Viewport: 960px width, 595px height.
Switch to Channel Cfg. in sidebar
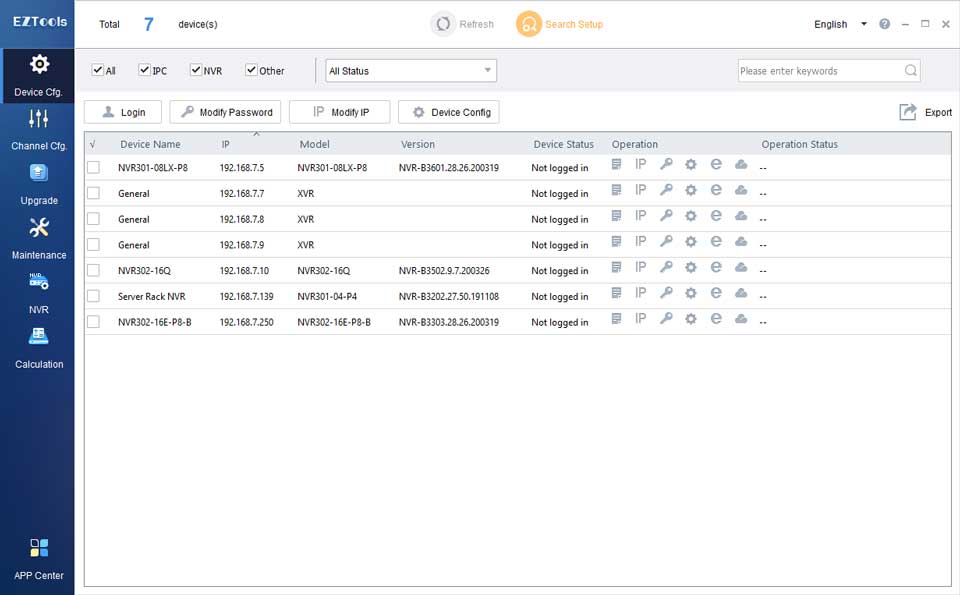pos(39,129)
